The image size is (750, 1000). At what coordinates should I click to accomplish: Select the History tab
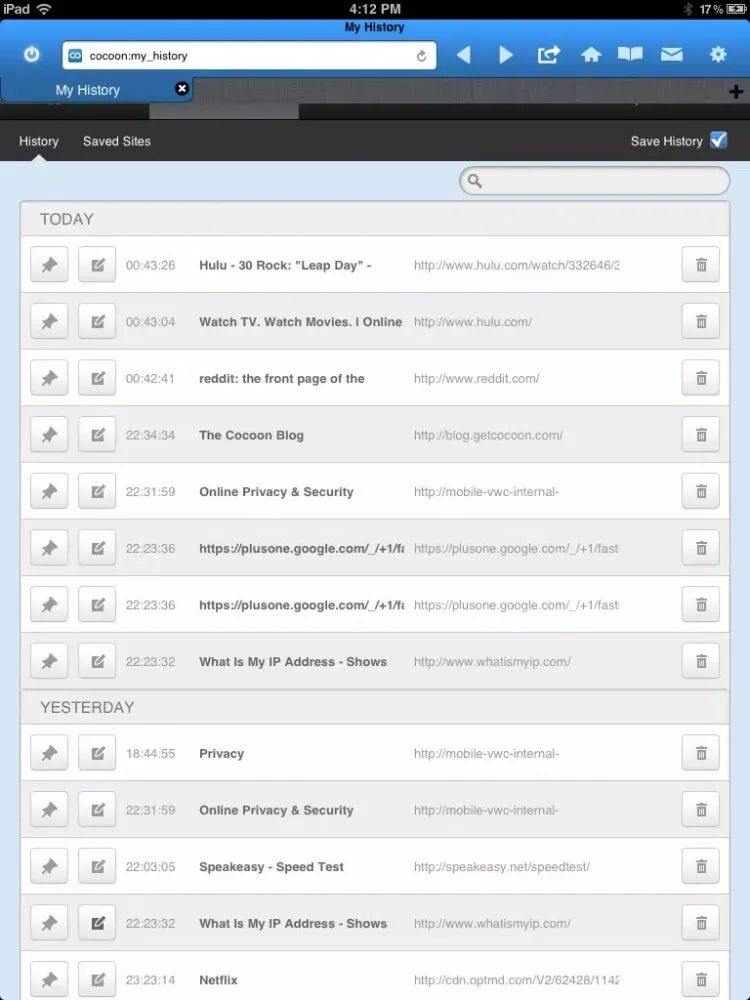[39, 141]
